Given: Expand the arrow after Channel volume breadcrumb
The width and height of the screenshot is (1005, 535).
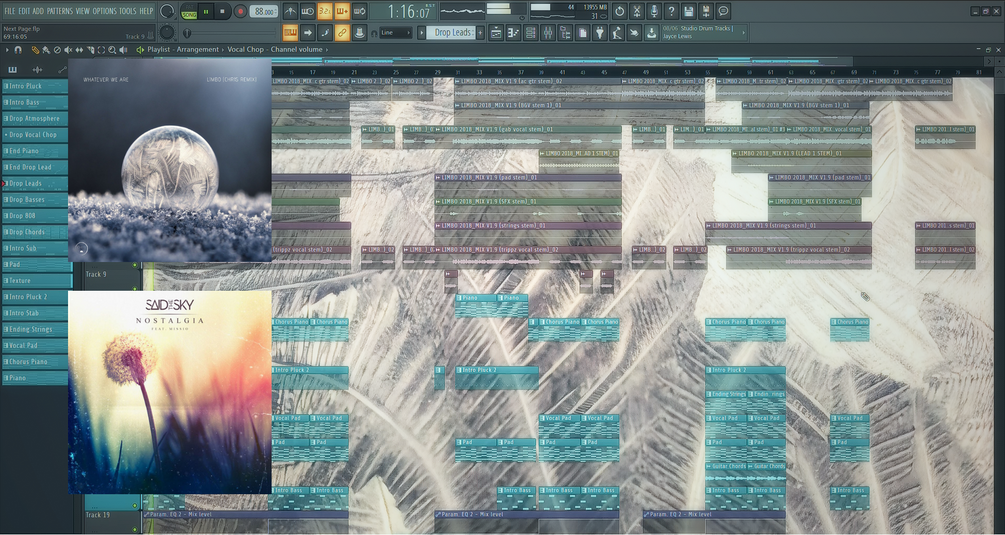Looking at the screenshot, I should coord(327,49).
